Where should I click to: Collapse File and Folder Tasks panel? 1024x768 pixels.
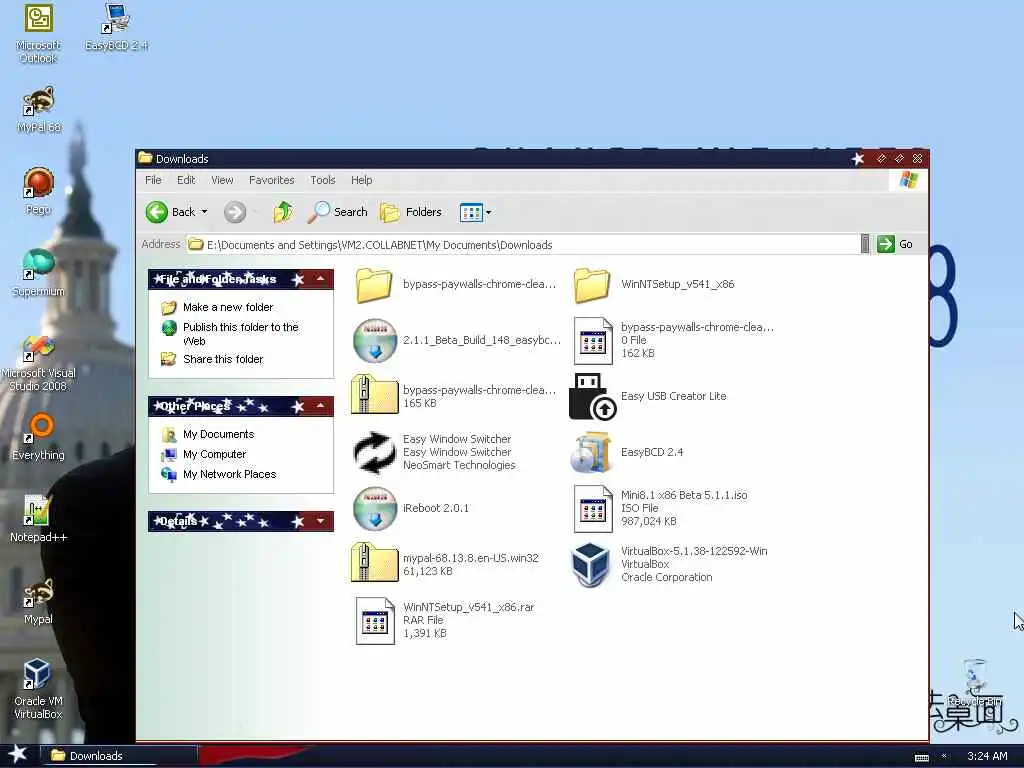pyautogui.click(x=321, y=279)
